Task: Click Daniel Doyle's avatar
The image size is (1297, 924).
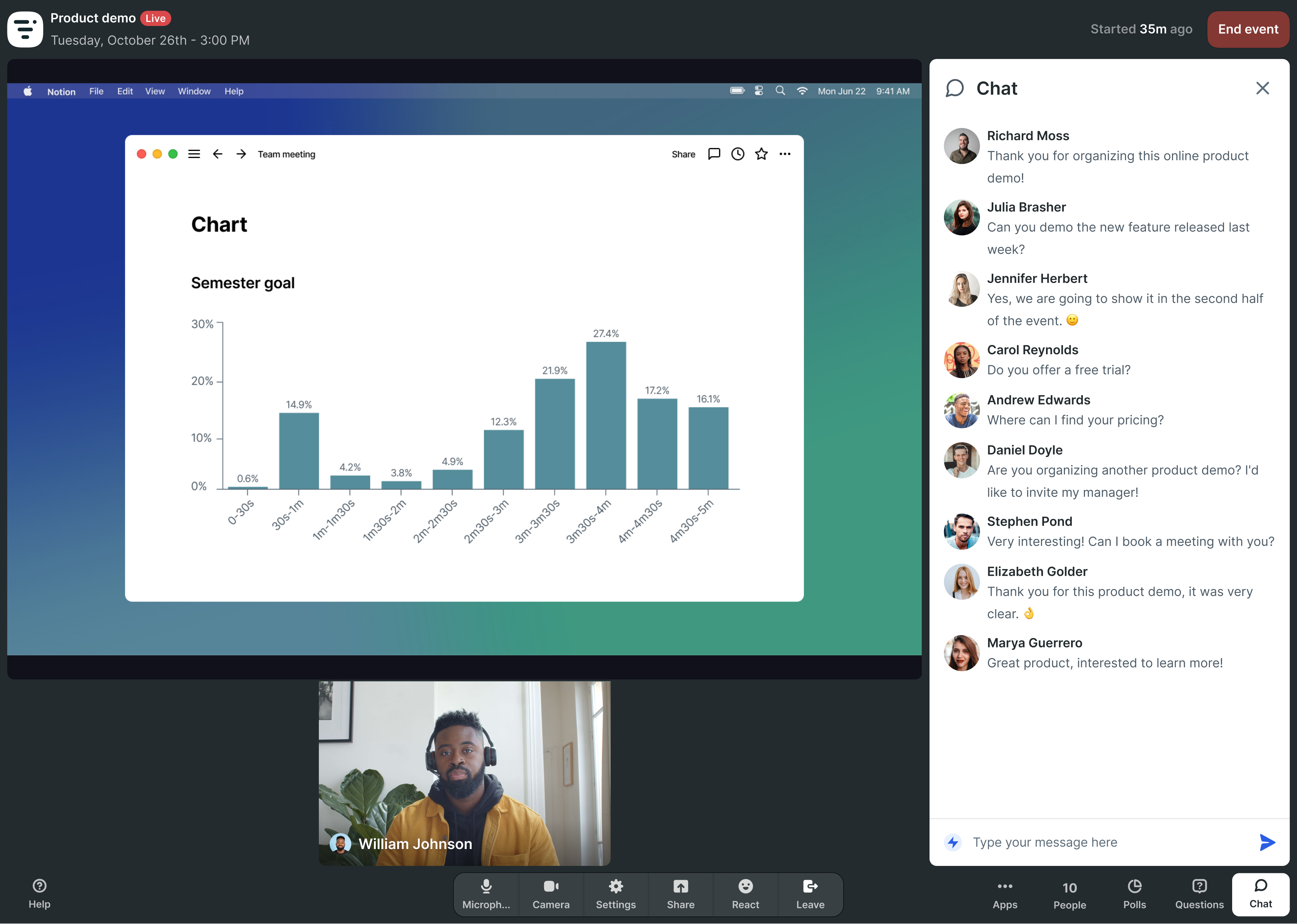Action: pos(961,460)
